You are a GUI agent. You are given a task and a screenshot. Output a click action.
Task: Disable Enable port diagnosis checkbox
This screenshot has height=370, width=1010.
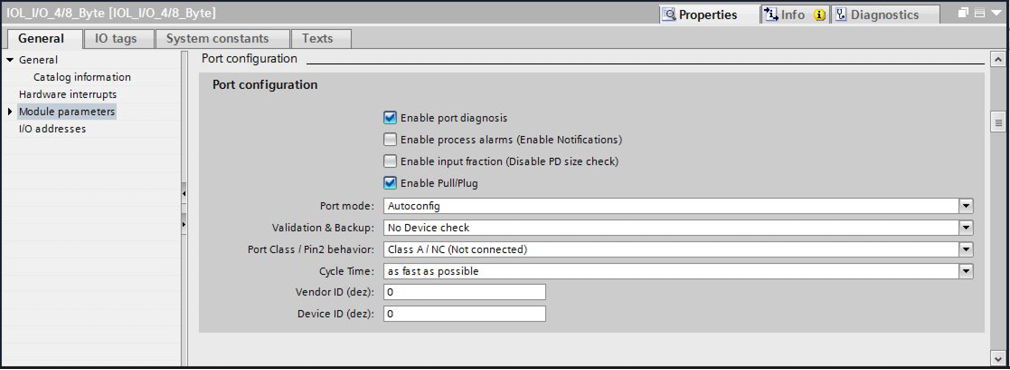click(x=390, y=118)
